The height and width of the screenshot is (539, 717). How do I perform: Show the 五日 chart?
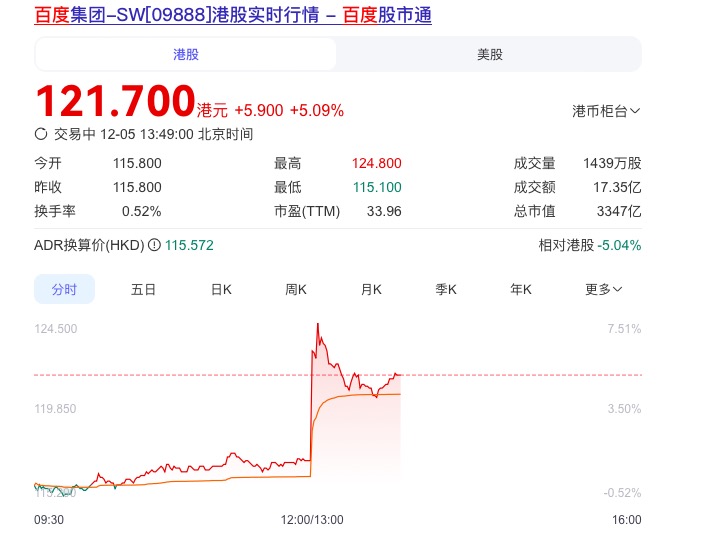tap(143, 289)
